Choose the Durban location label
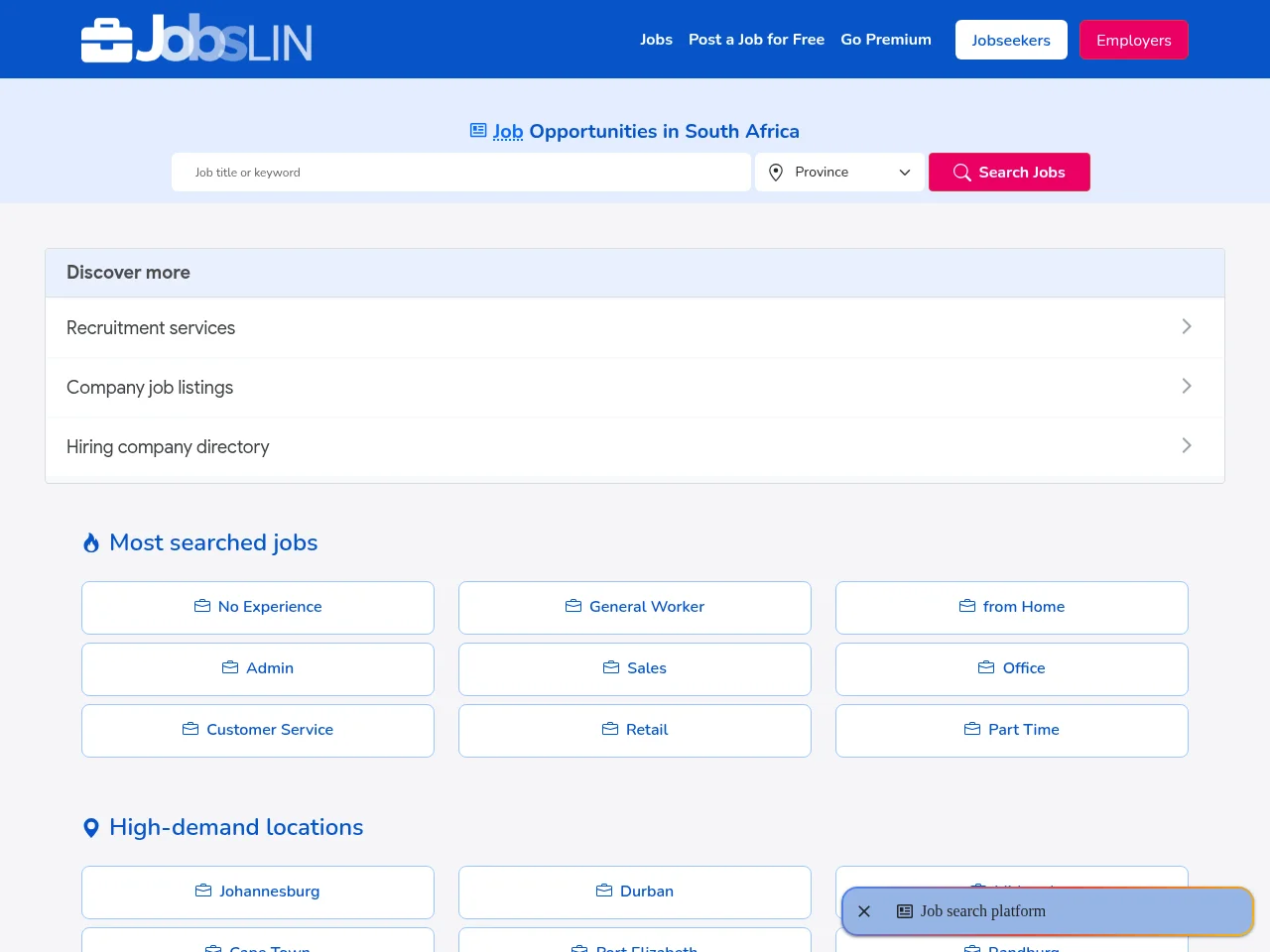Image resolution: width=1270 pixels, height=952 pixels. coord(647,892)
